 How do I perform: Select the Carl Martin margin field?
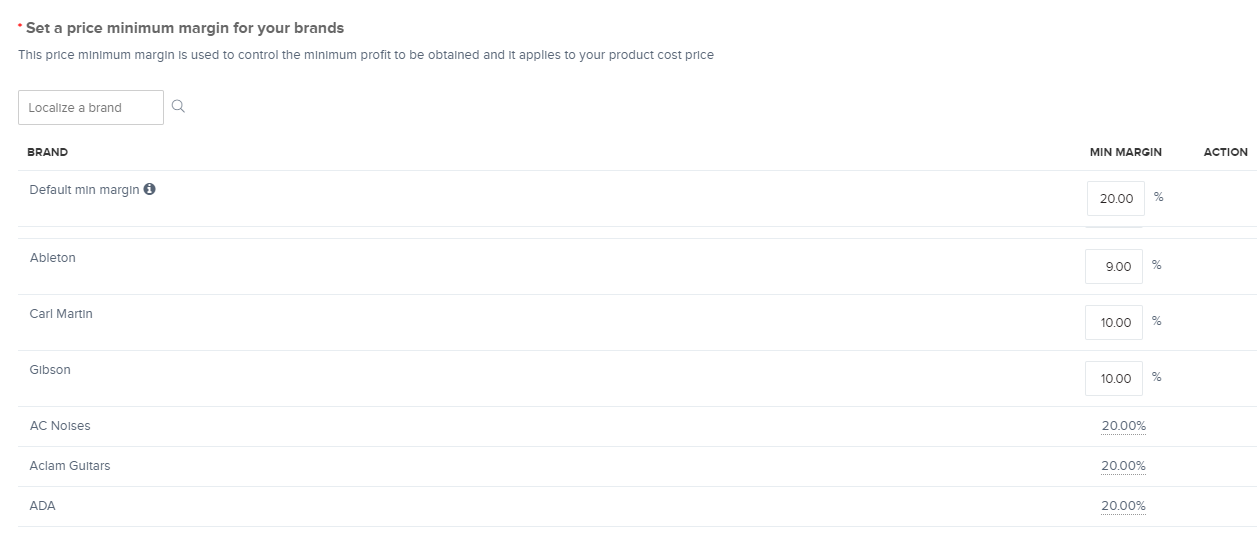[x=1114, y=322]
